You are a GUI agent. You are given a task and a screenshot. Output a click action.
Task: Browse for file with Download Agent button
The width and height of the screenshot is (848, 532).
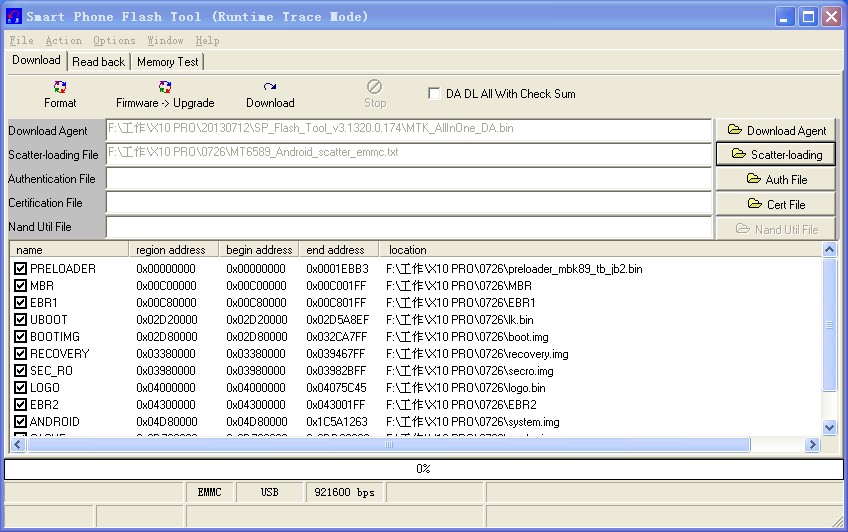tap(776, 130)
